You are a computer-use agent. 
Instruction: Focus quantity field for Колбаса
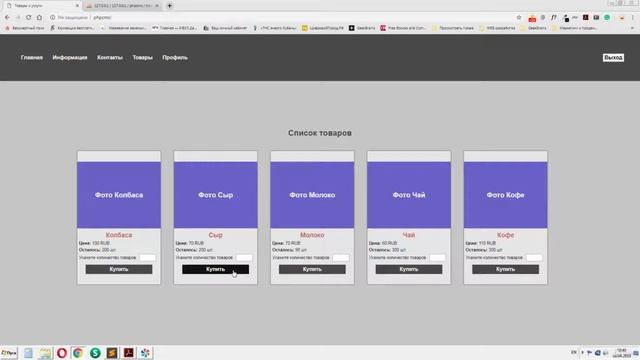point(147,258)
